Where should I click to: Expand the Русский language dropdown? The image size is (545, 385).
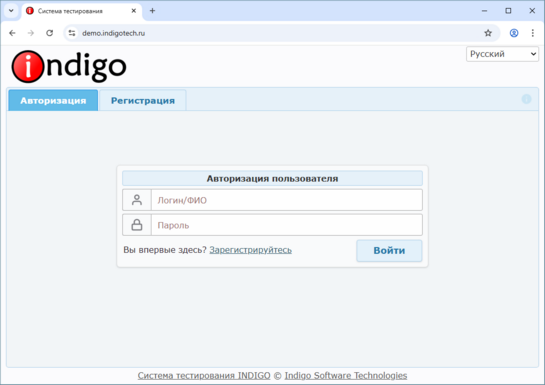point(502,54)
